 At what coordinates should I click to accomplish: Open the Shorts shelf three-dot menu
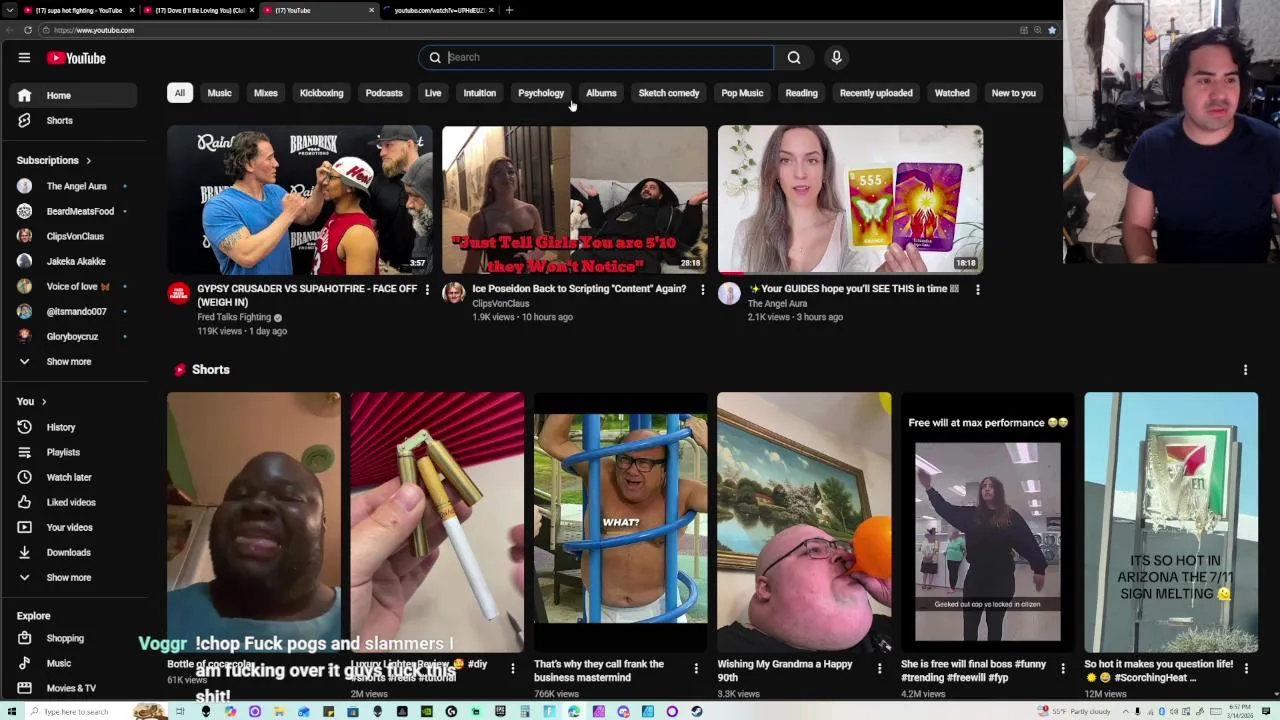click(x=1245, y=370)
